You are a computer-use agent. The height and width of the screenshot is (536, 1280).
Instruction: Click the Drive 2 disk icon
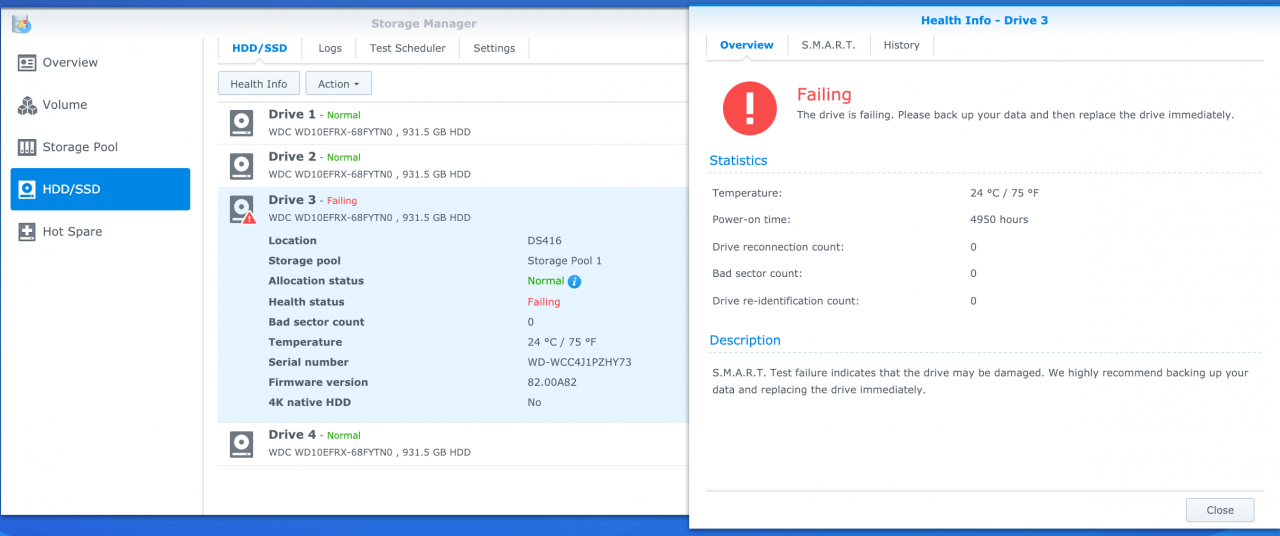click(241, 165)
